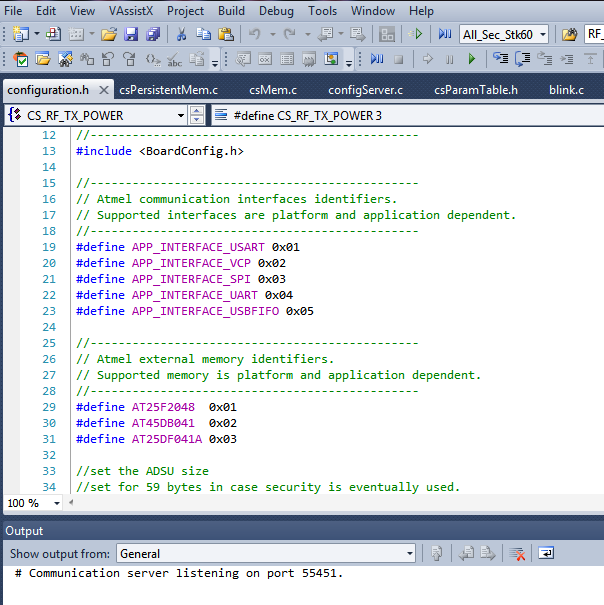The image size is (604, 605).
Task: Open the 'Show output from' General dropdown
Action: click(x=410, y=553)
